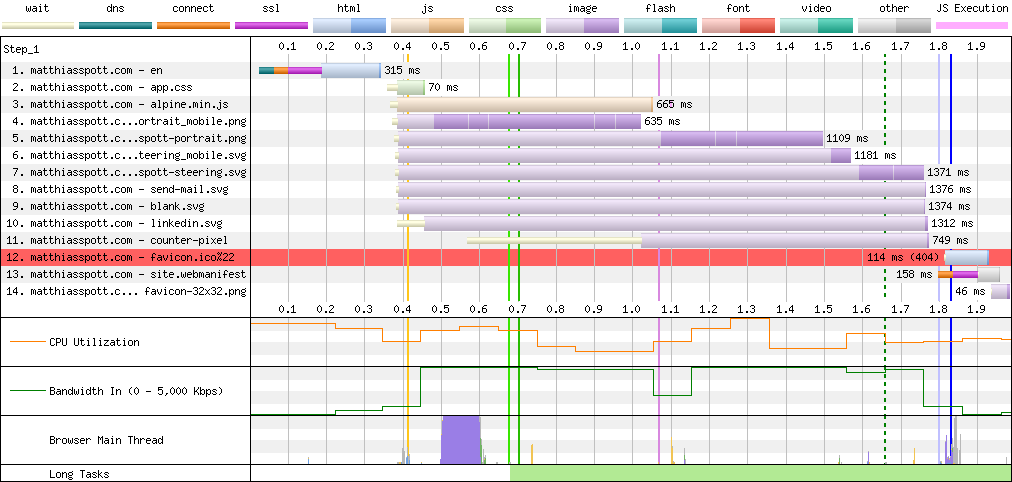Click the 1376 ms timing value

coord(950,189)
